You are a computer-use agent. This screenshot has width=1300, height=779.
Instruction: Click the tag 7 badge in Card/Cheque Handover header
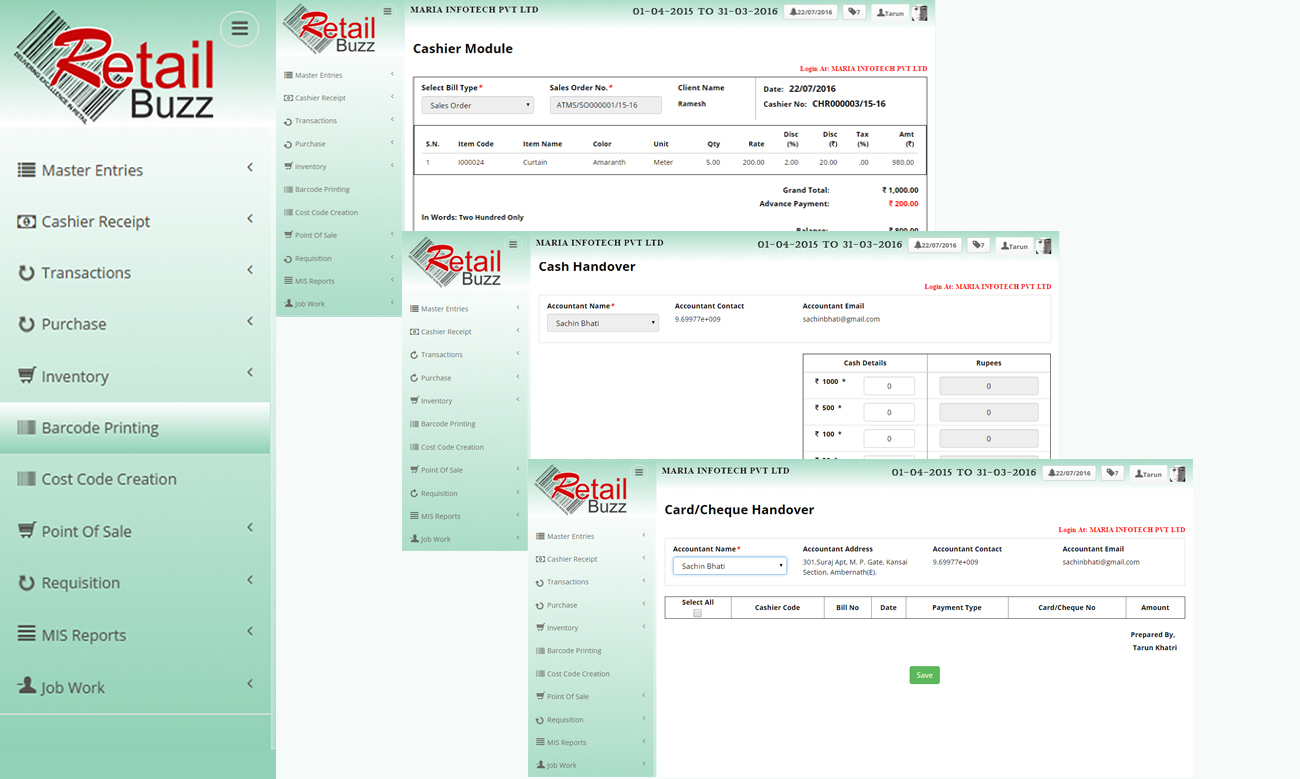1112,473
